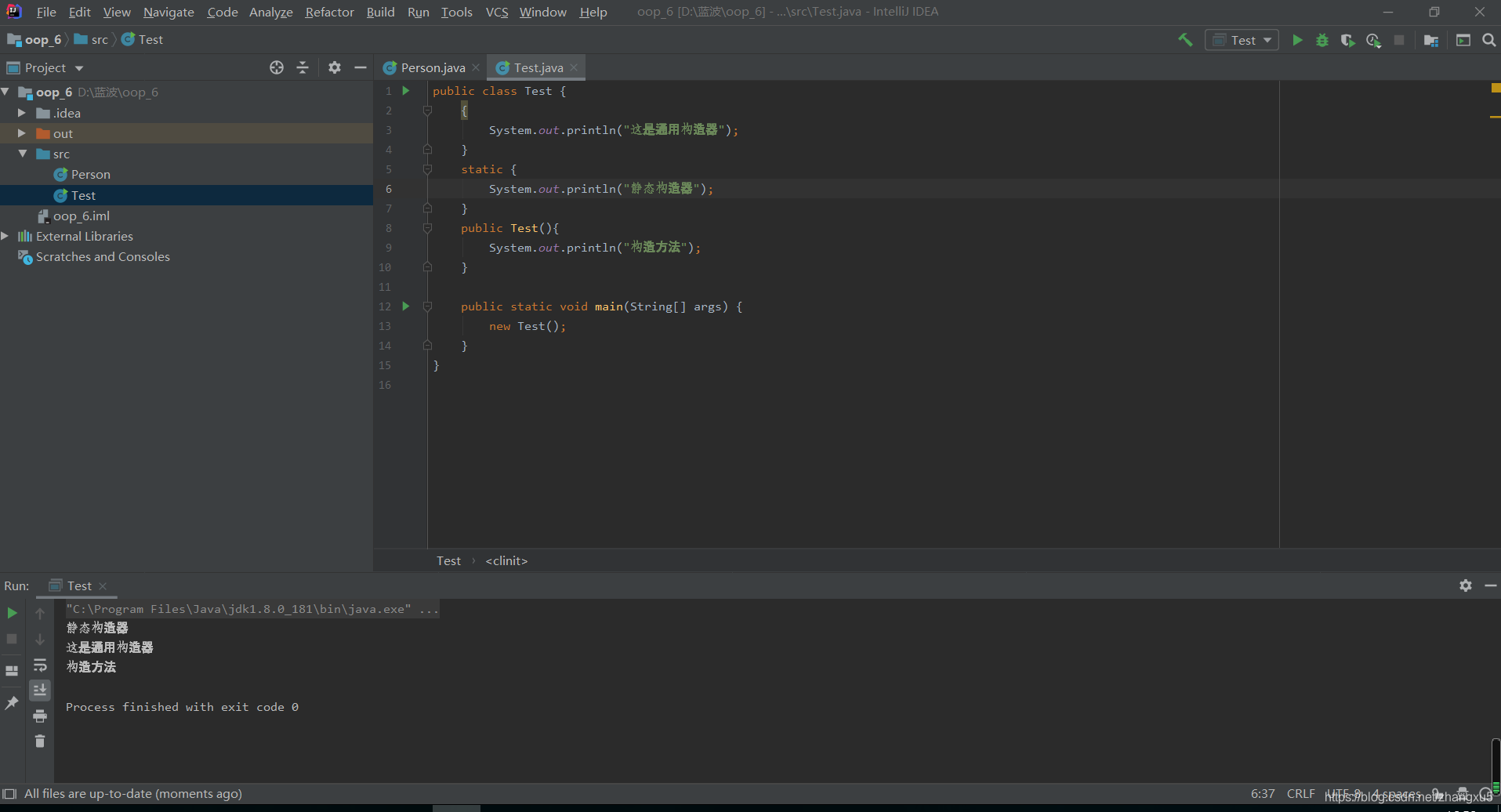Click down the stack trace arrow icon

(x=40, y=640)
